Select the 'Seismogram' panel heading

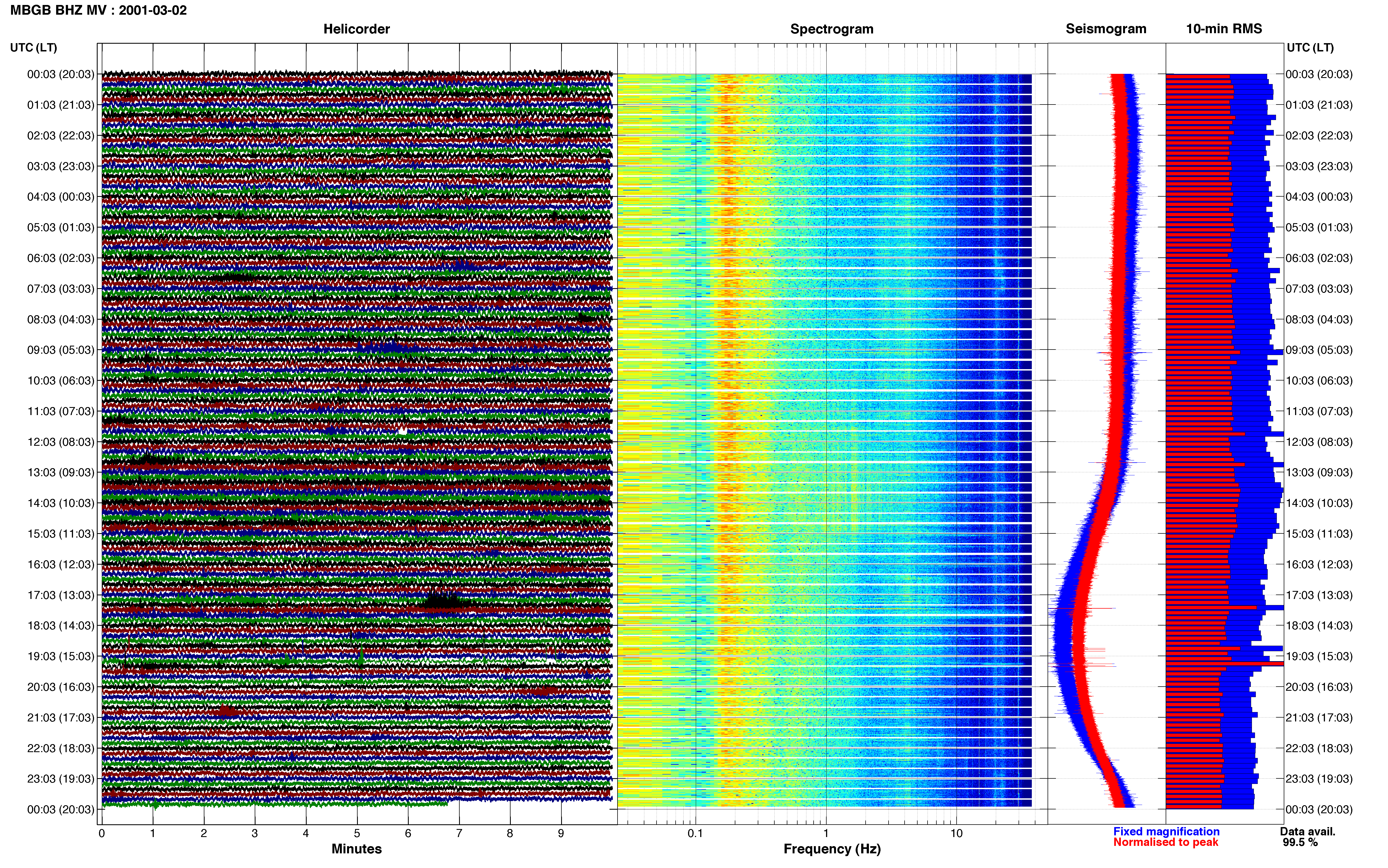[1106, 29]
